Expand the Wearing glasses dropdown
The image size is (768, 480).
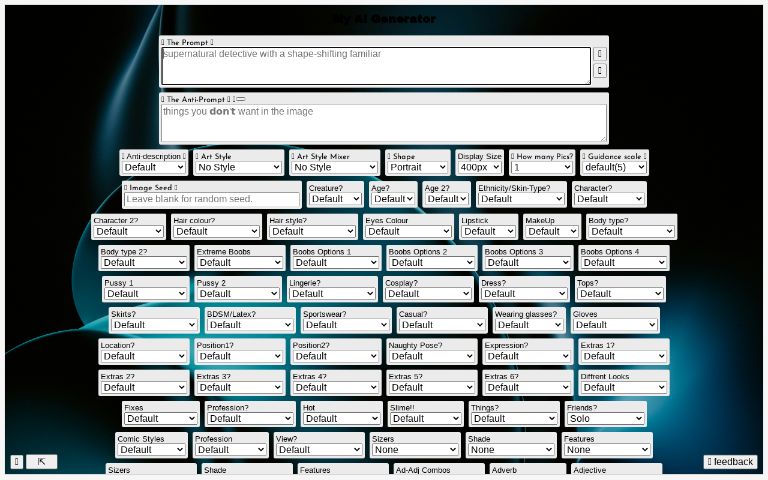click(529, 325)
